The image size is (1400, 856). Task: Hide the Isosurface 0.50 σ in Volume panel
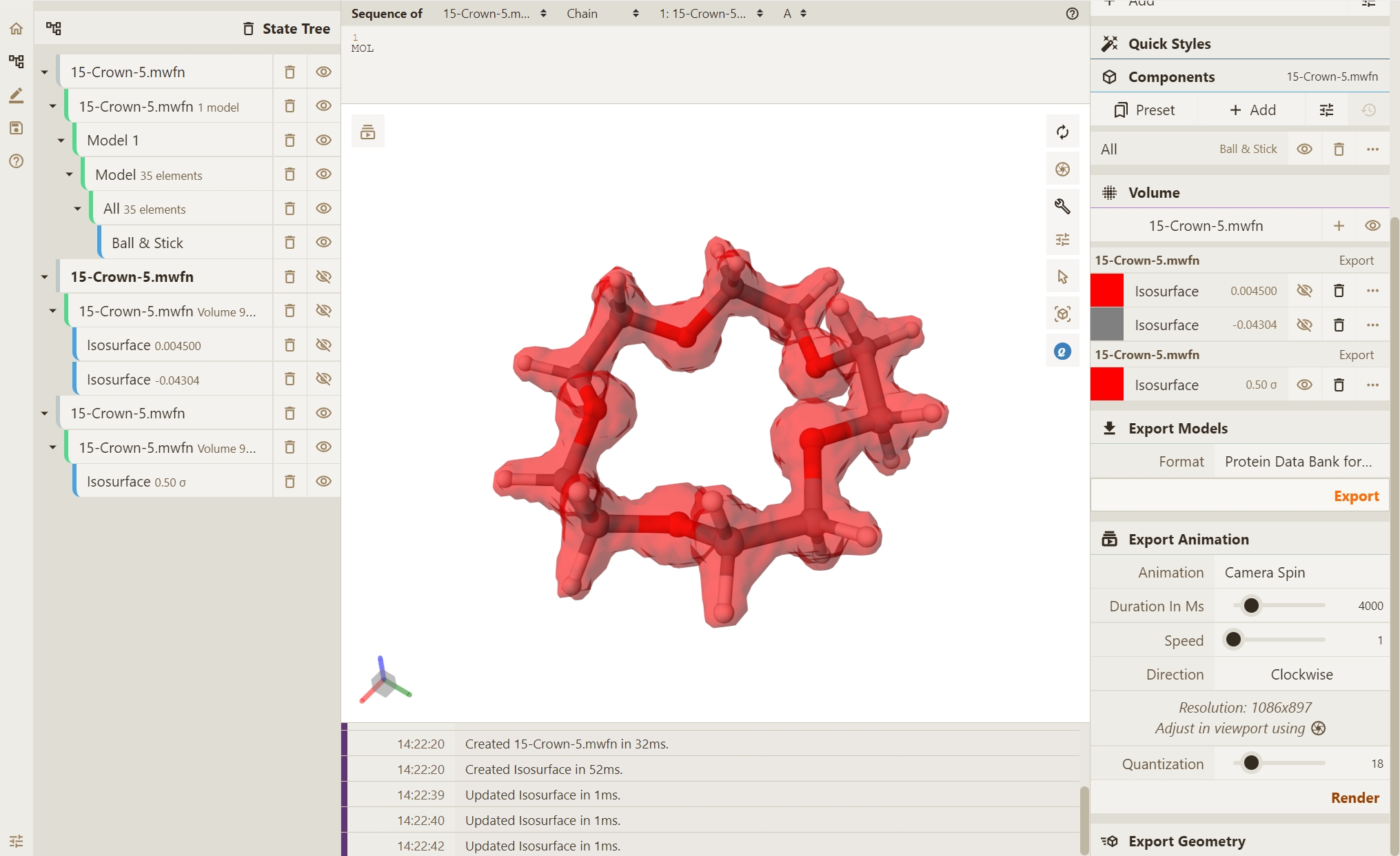point(1304,385)
